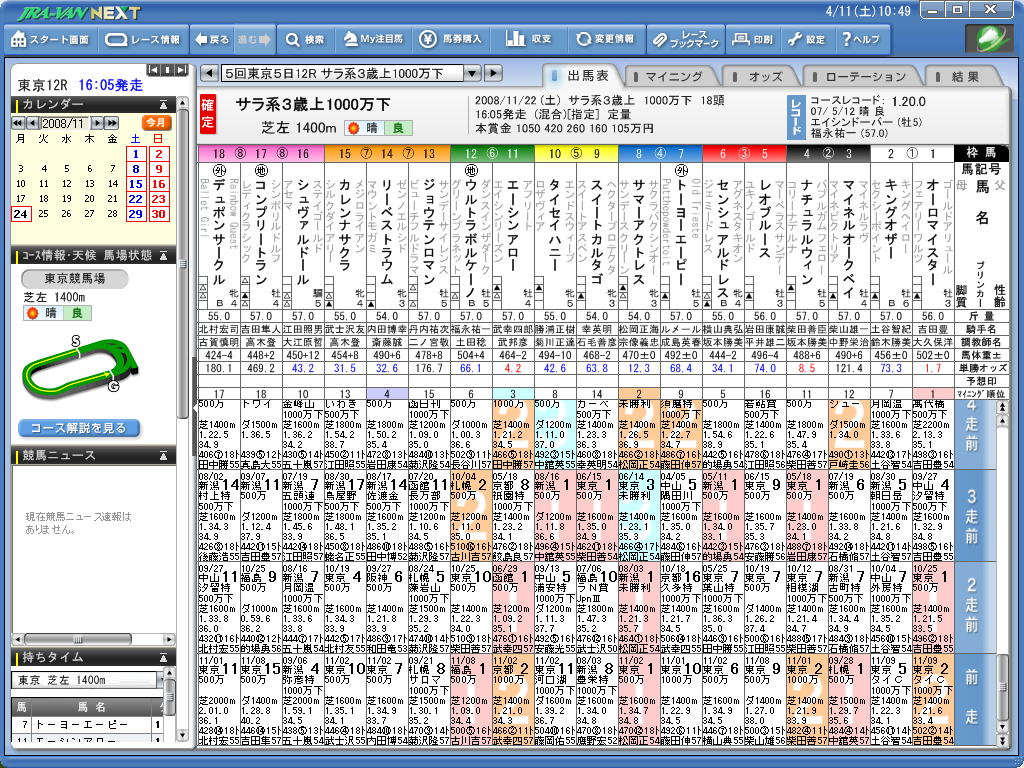
Task: Open the 持ちタイム course dropdown
Action: pyautogui.click(x=164, y=680)
